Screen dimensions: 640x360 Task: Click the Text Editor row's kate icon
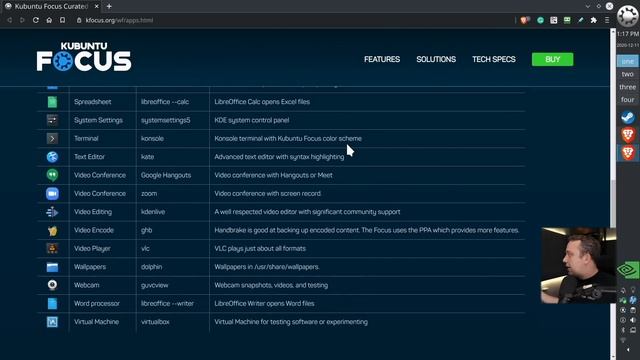(52, 157)
